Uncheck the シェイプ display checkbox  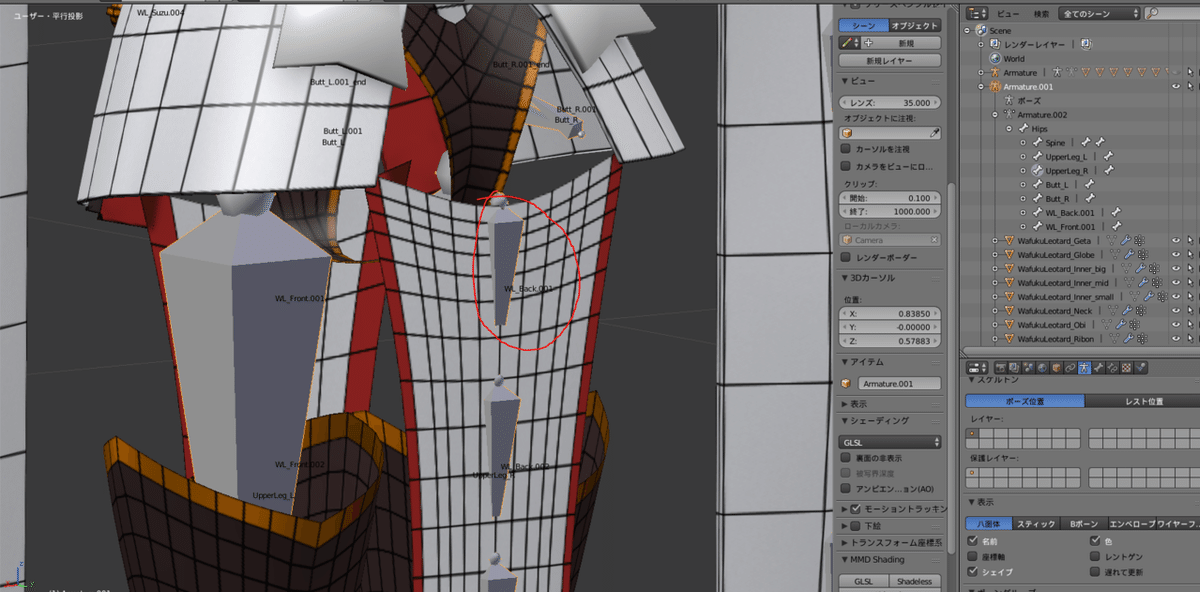[974, 572]
